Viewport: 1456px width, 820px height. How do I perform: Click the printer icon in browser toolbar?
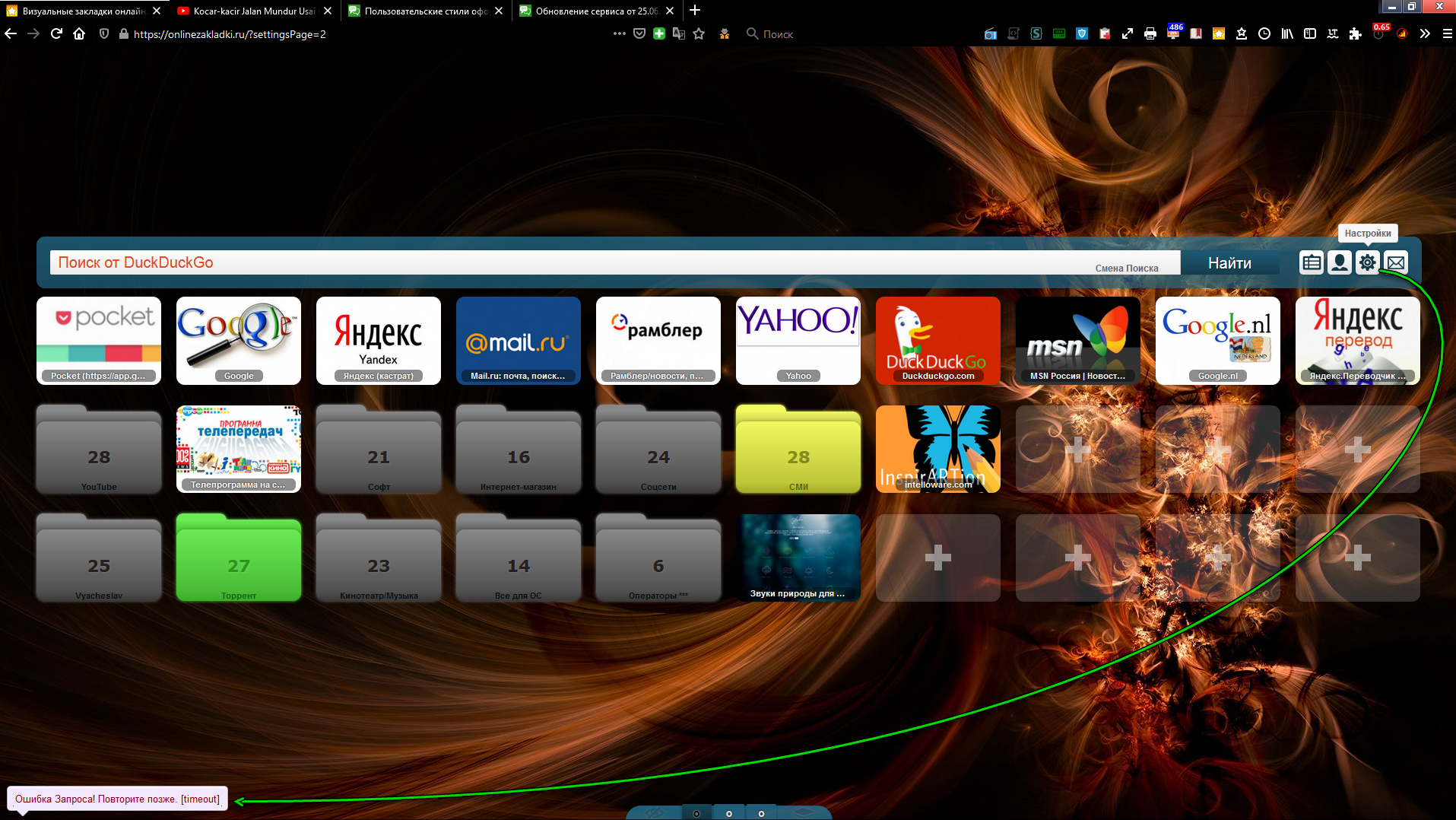pos(1150,33)
